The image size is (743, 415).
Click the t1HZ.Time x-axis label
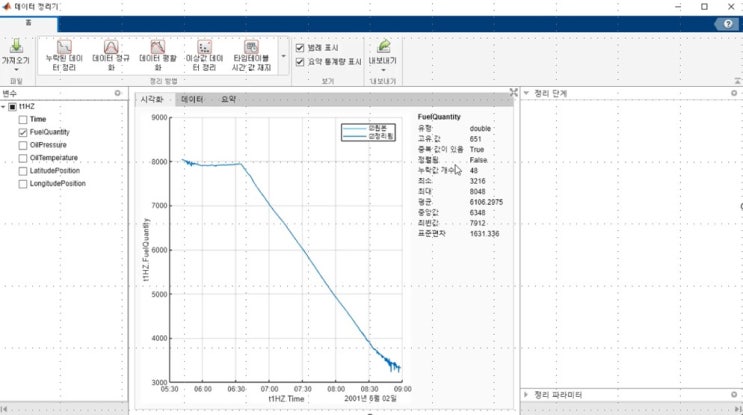(x=286, y=399)
